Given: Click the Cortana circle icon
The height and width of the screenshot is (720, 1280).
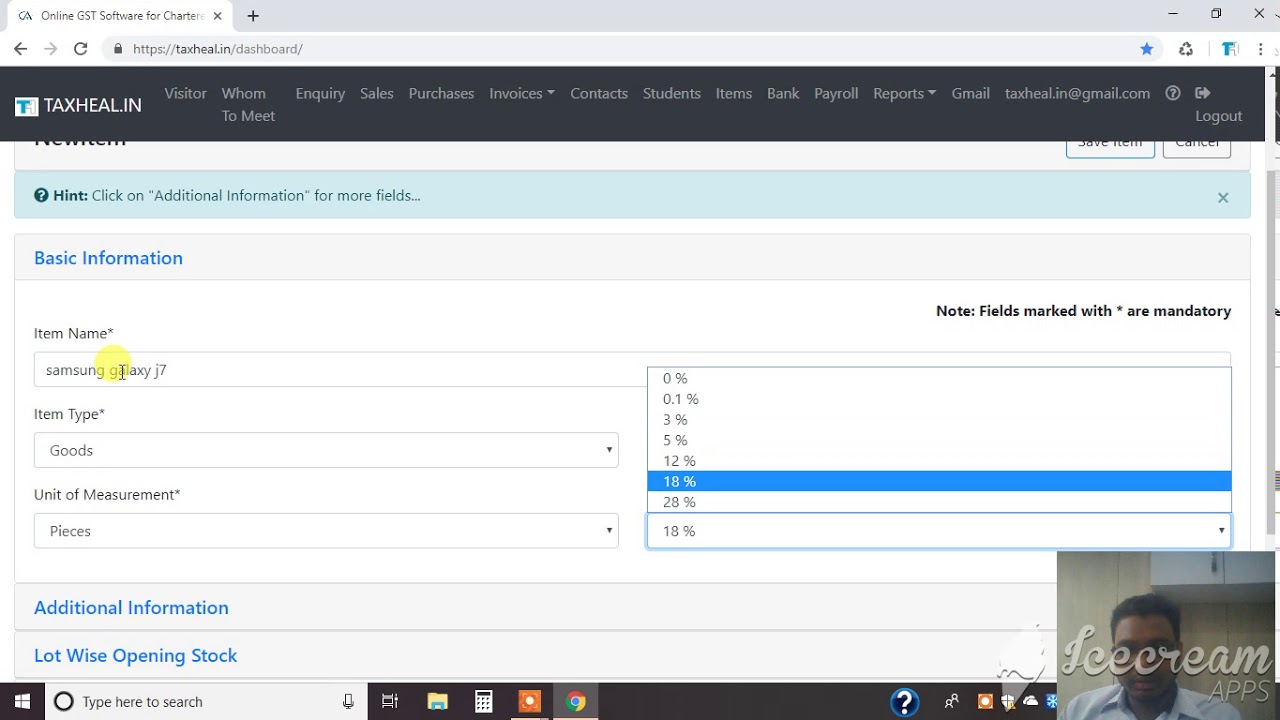Looking at the screenshot, I should 64,701.
